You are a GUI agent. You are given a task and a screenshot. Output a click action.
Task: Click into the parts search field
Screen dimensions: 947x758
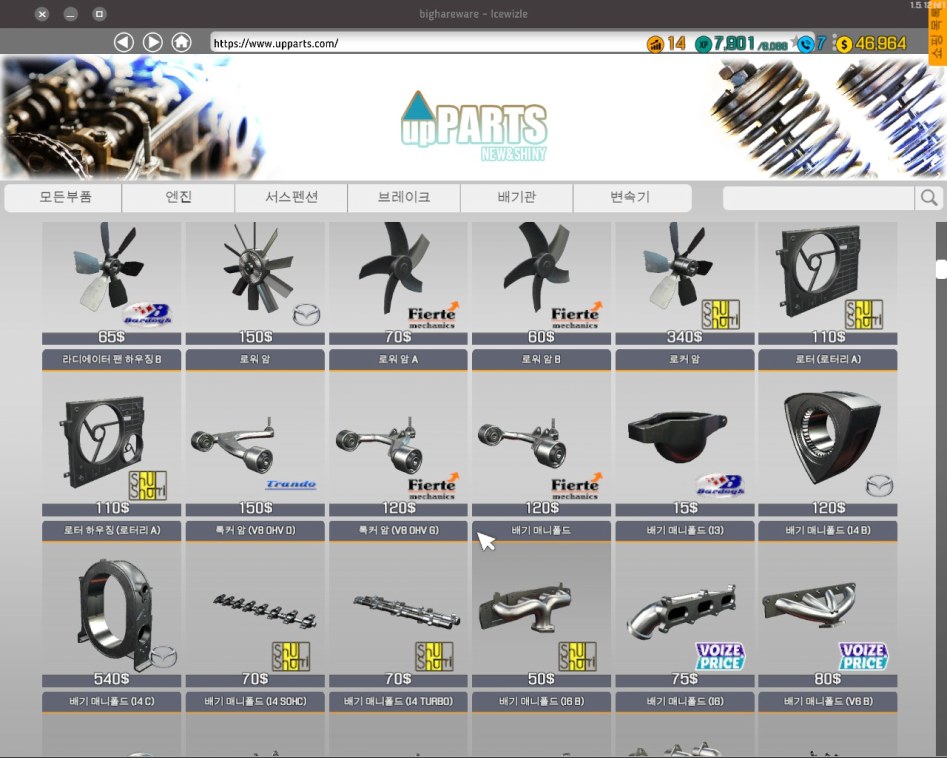(x=818, y=198)
